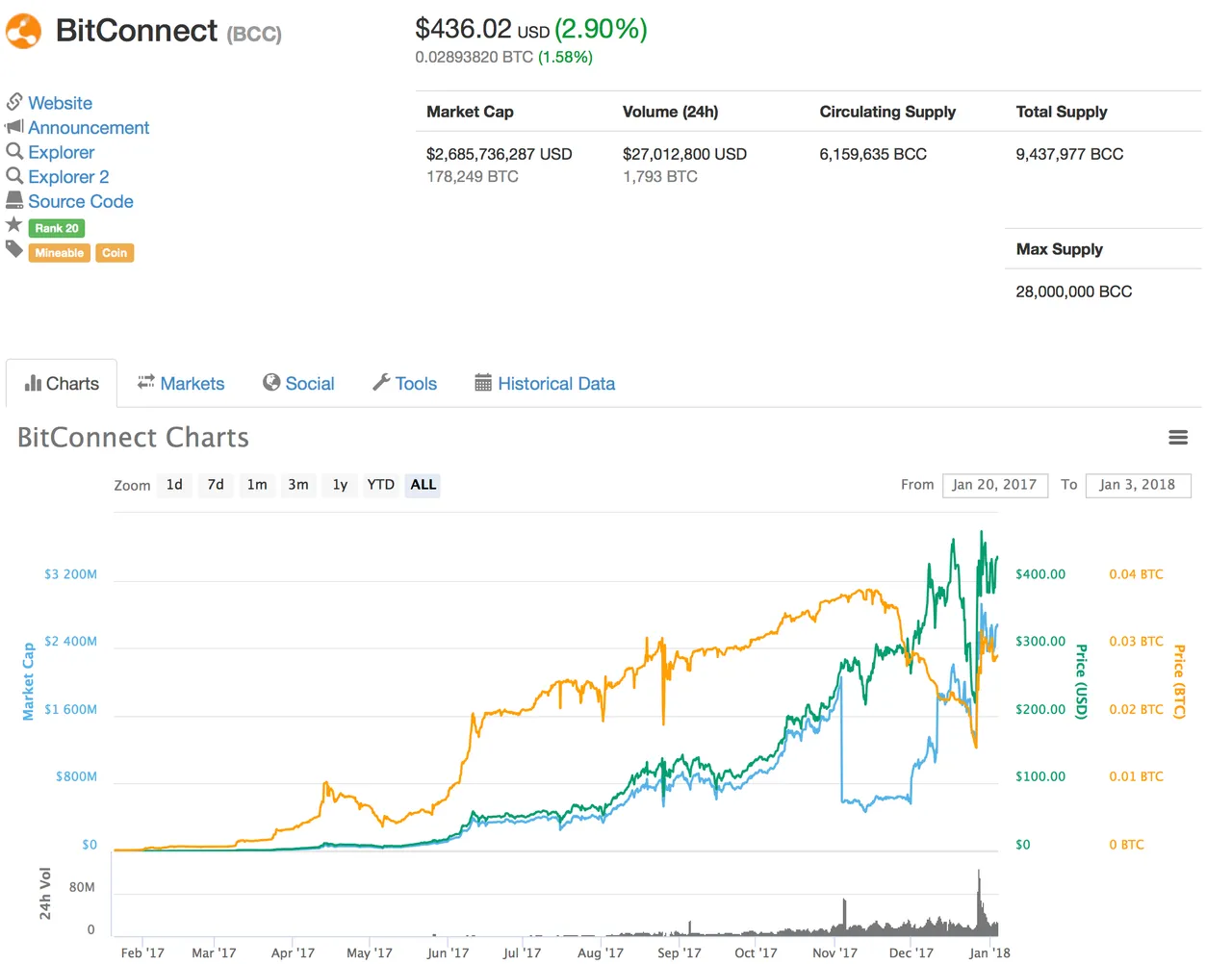Click the November volume spike bar
Image resolution: width=1232 pixels, height=964 pixels.
pos(845,915)
